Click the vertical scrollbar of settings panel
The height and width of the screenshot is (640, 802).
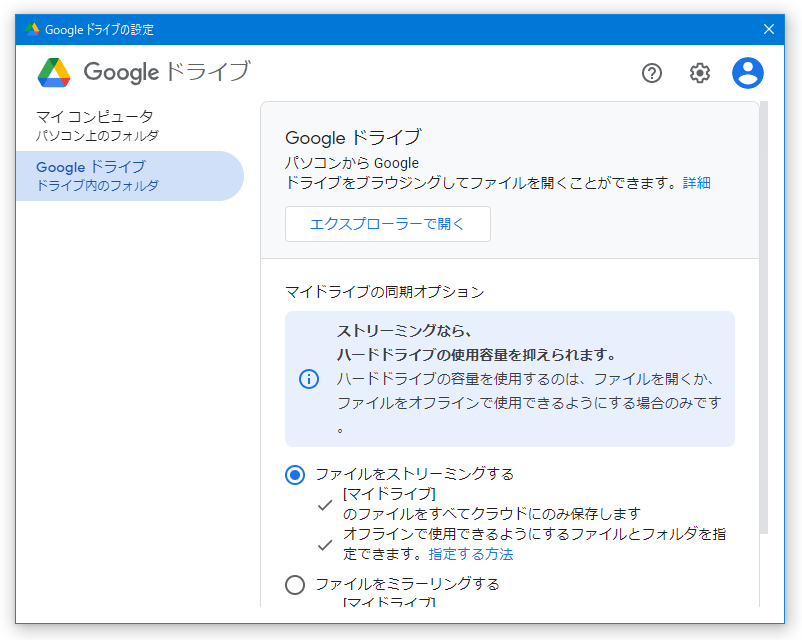click(764, 317)
